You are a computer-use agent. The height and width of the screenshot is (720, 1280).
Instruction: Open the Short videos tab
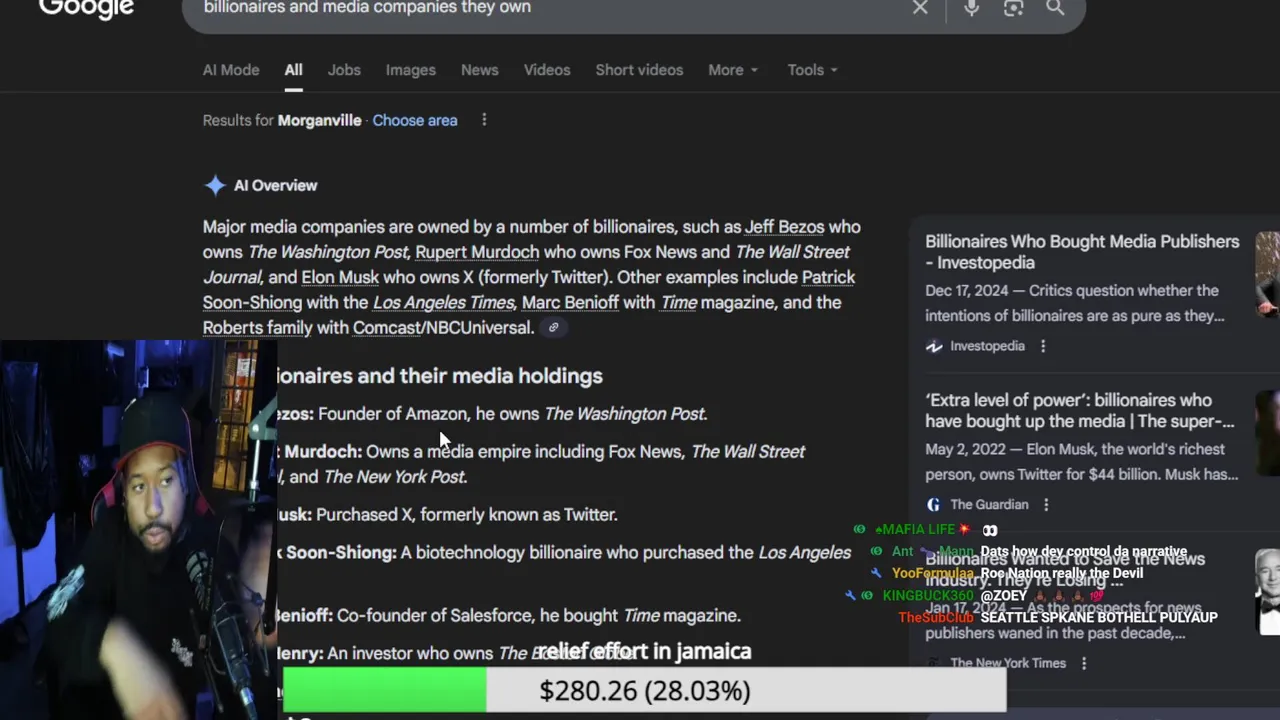640,70
